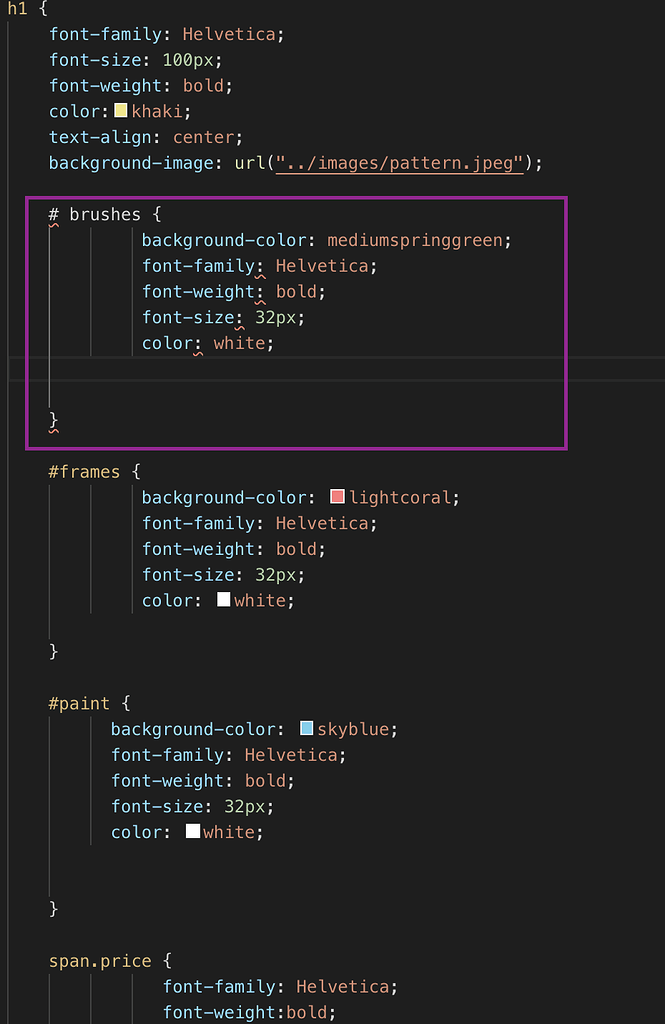Image resolution: width=665 pixels, height=1024 pixels.
Task: Click the closing brace of the #frames rule
Action: [54, 651]
